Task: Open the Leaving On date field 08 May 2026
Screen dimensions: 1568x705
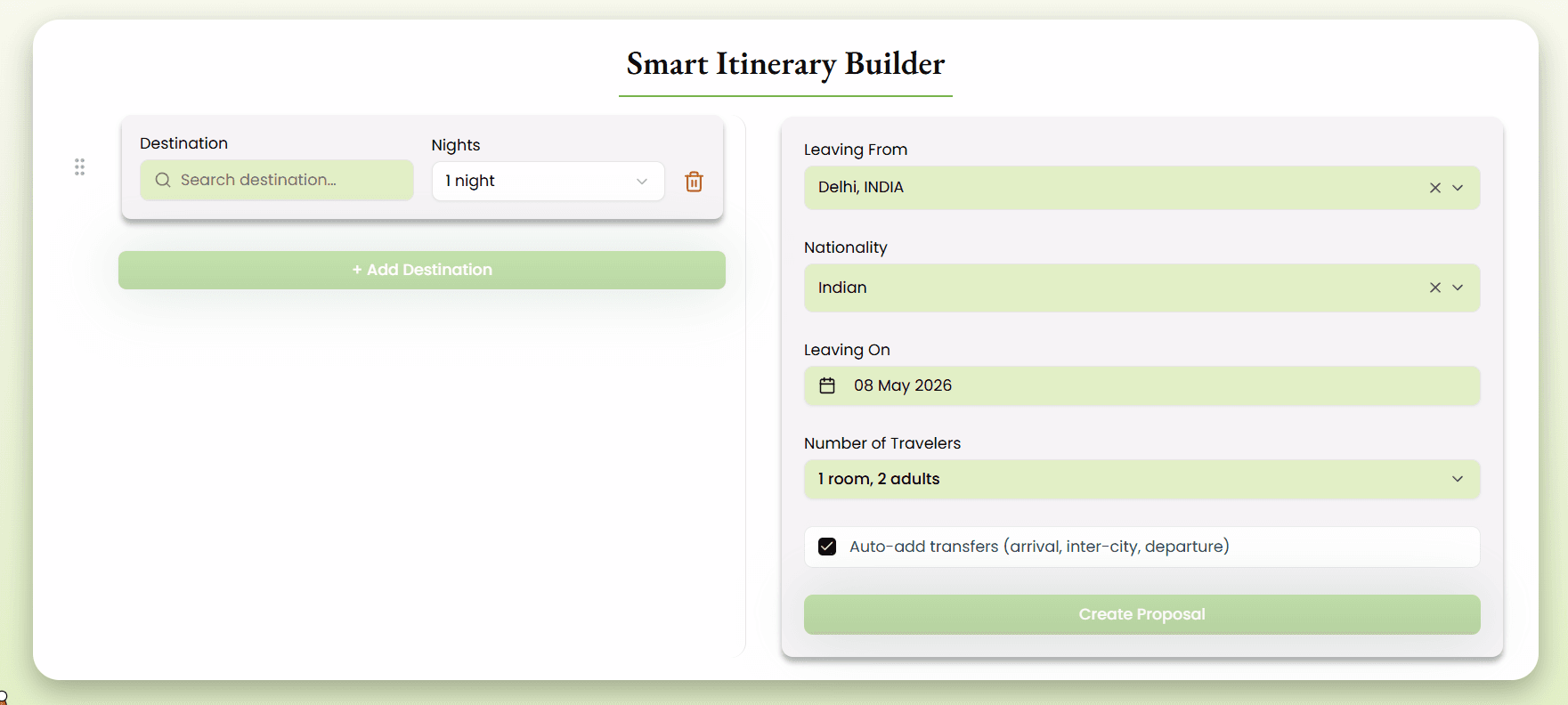Action: (x=1141, y=385)
